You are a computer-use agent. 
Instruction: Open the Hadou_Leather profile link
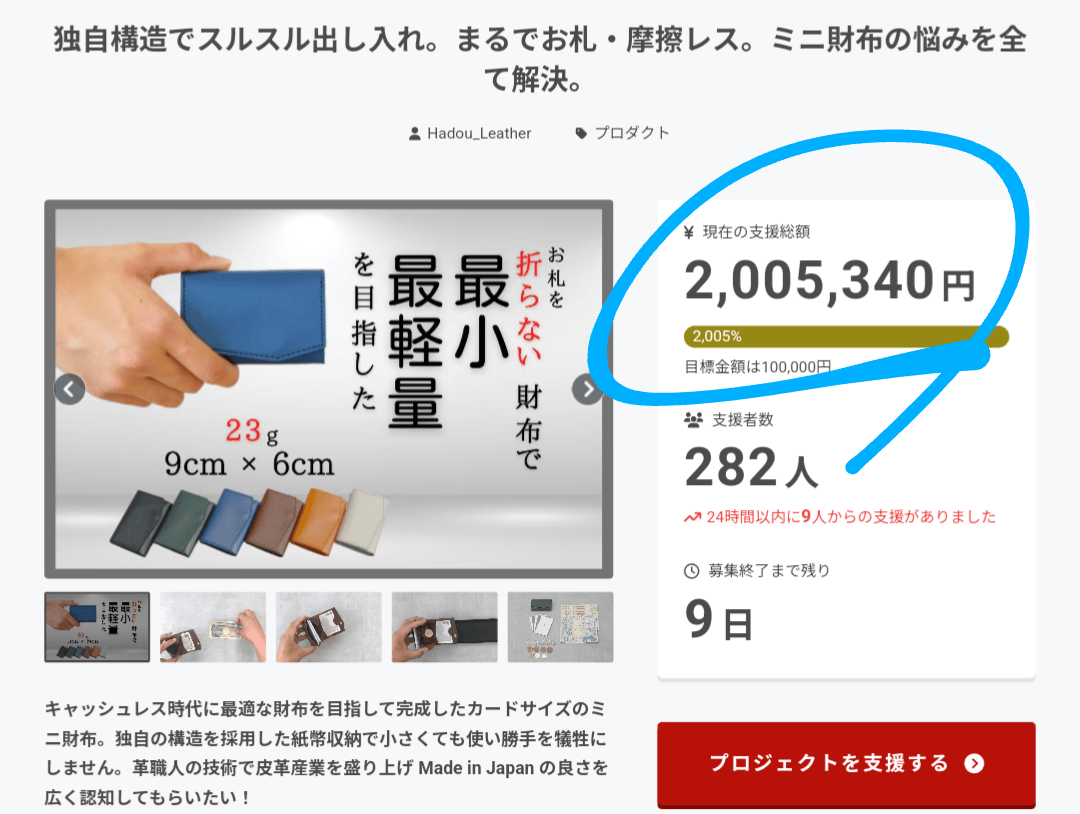click(x=479, y=134)
